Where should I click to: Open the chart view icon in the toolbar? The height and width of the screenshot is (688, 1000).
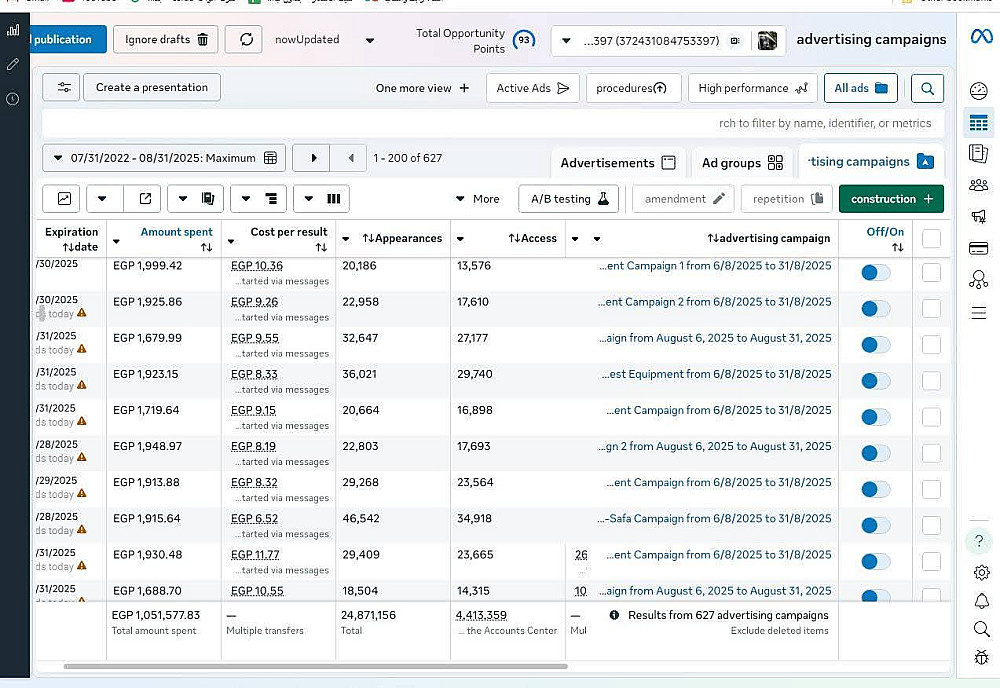pos(64,199)
